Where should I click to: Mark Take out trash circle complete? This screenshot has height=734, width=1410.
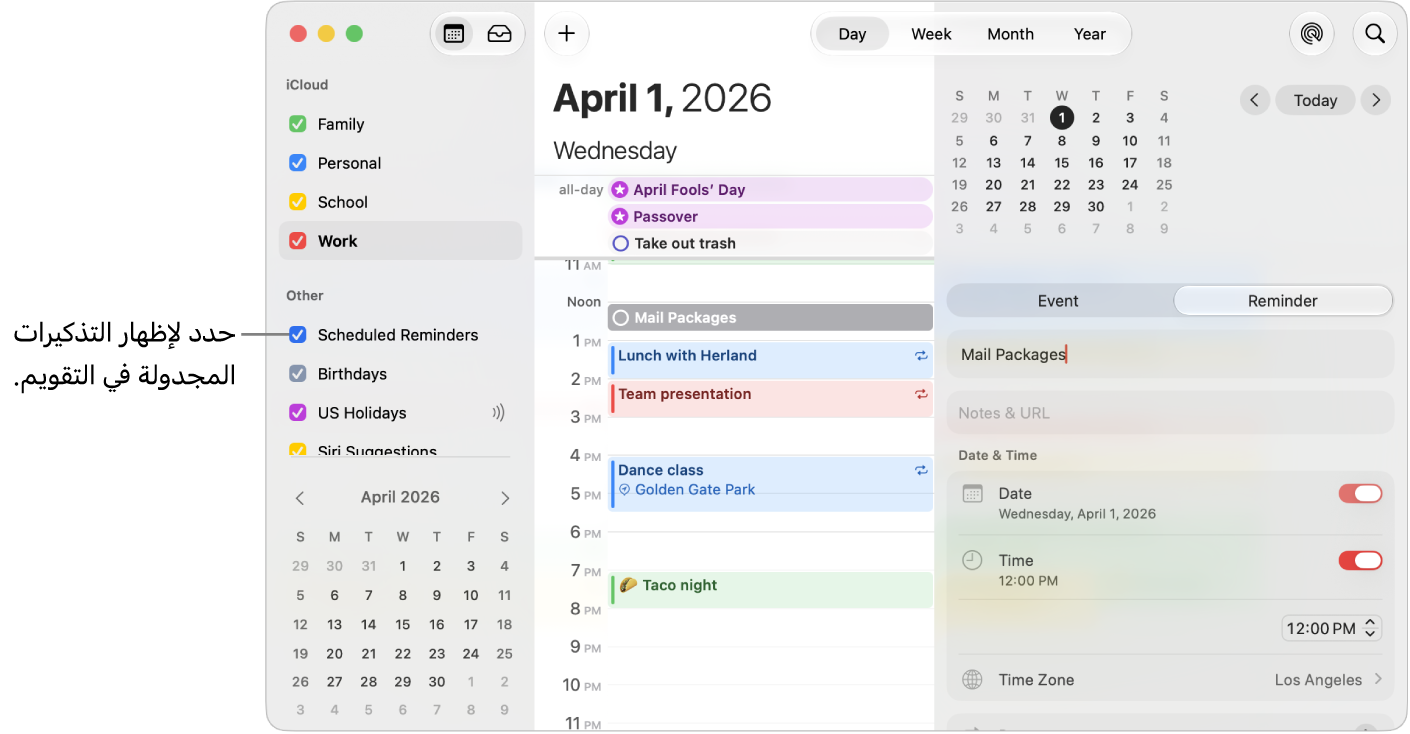(x=620, y=243)
